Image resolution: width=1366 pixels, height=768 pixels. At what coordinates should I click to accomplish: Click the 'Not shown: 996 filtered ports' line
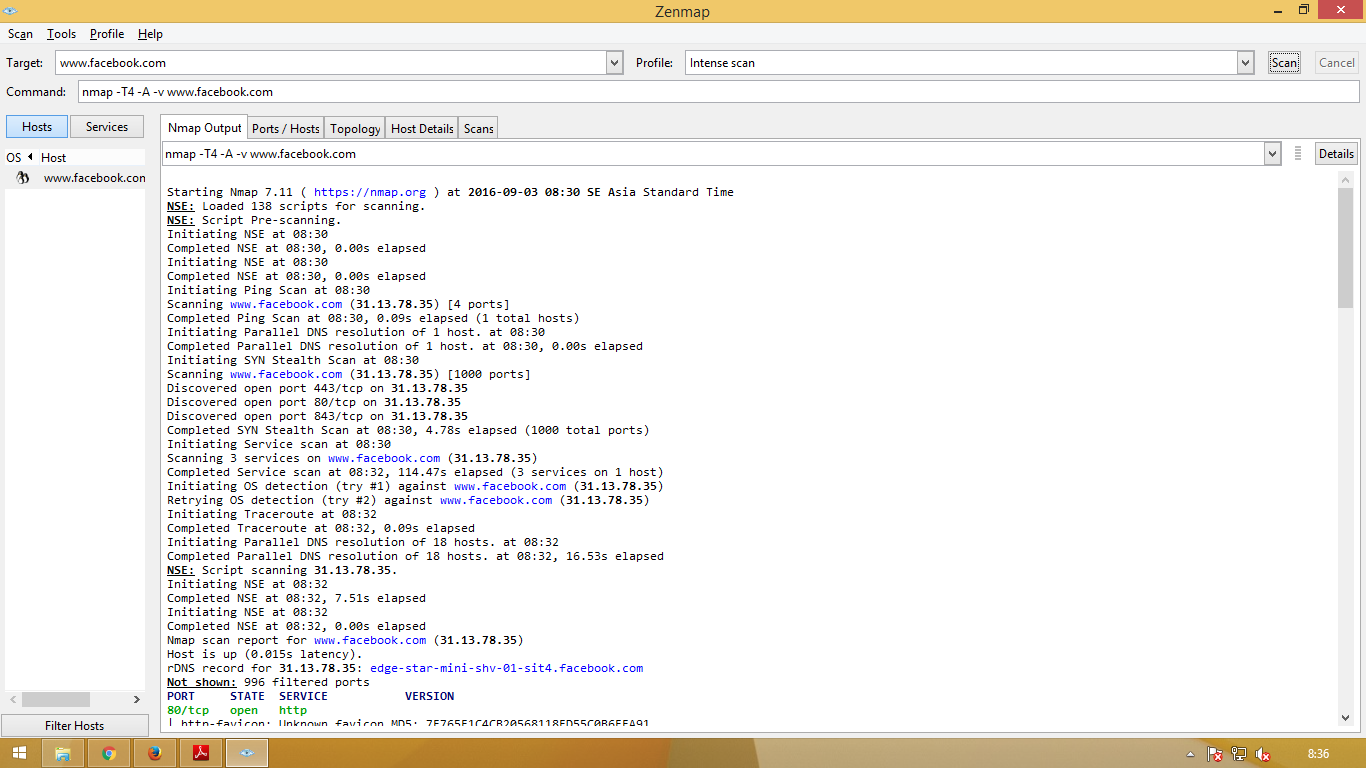point(268,682)
